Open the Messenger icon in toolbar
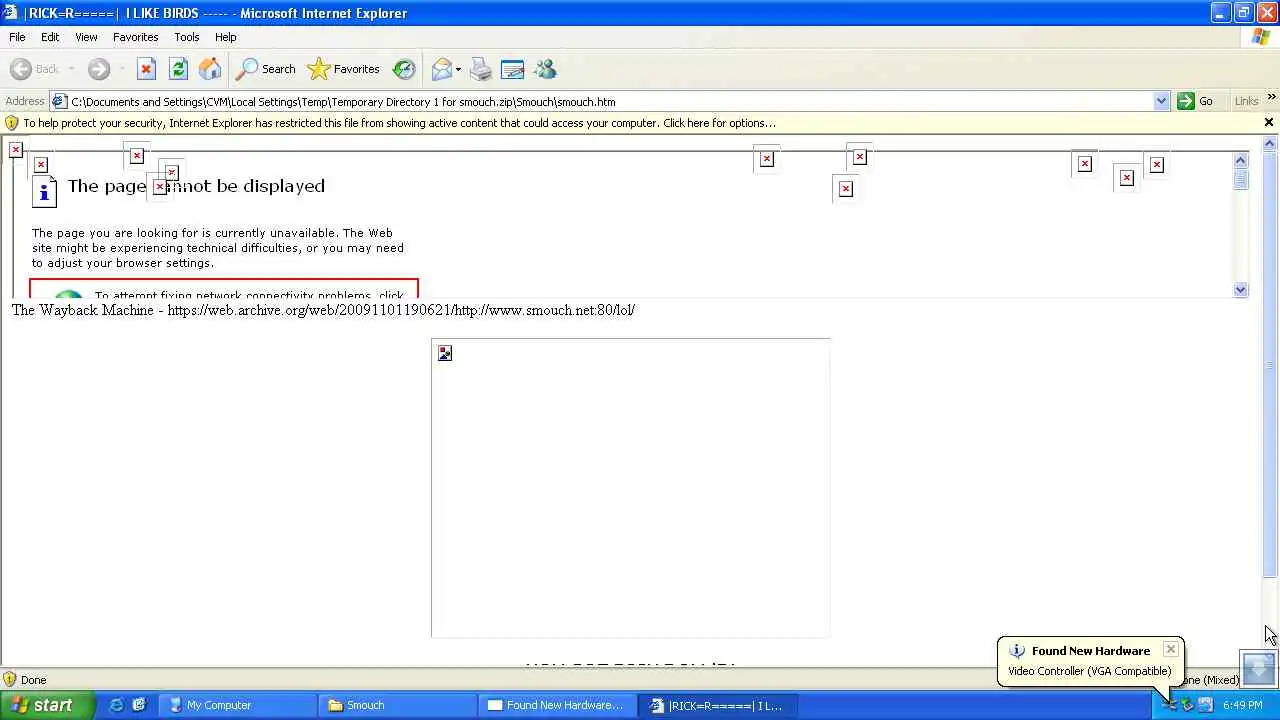This screenshot has height=720, width=1280. [545, 69]
